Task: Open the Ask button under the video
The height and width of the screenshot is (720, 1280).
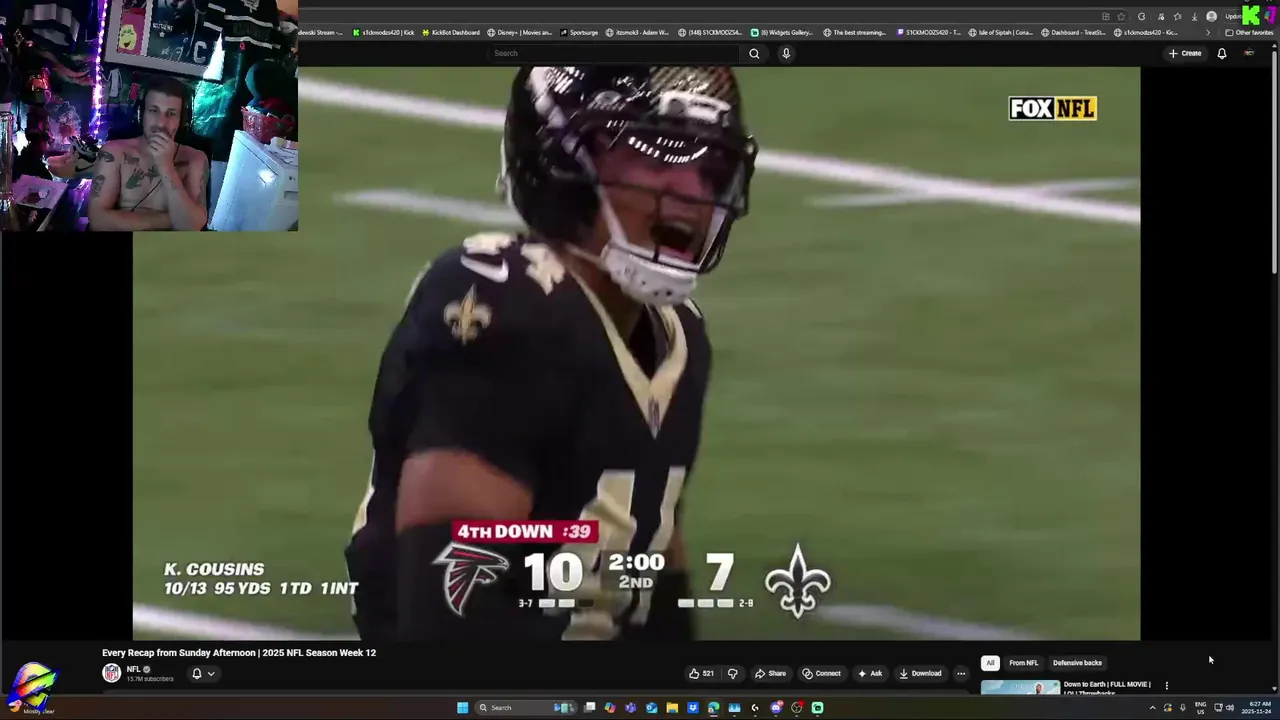Action: [870, 673]
